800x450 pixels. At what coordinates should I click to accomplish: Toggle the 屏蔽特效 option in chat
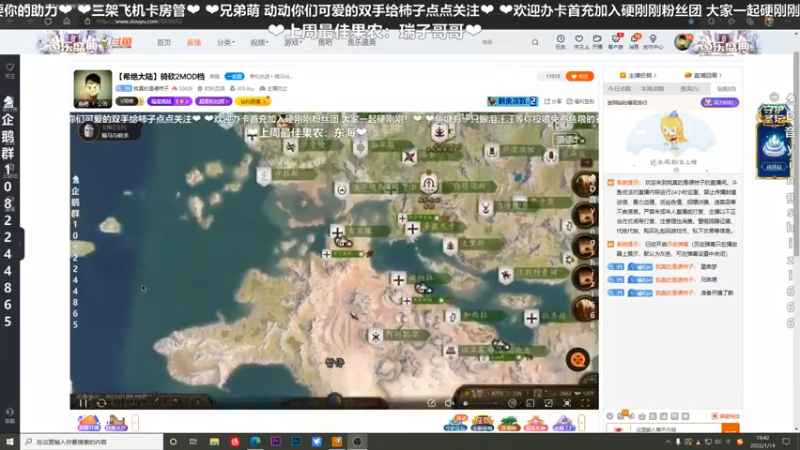726,416
